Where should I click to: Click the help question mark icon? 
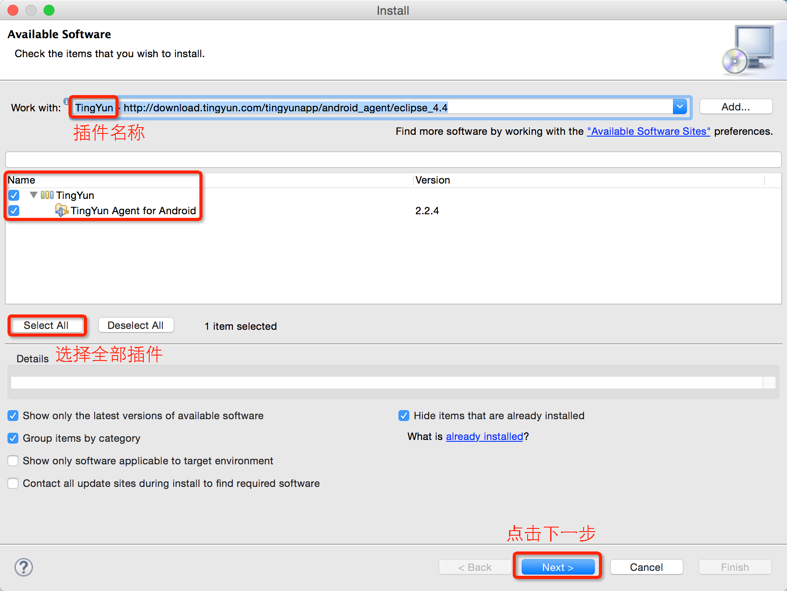24,567
